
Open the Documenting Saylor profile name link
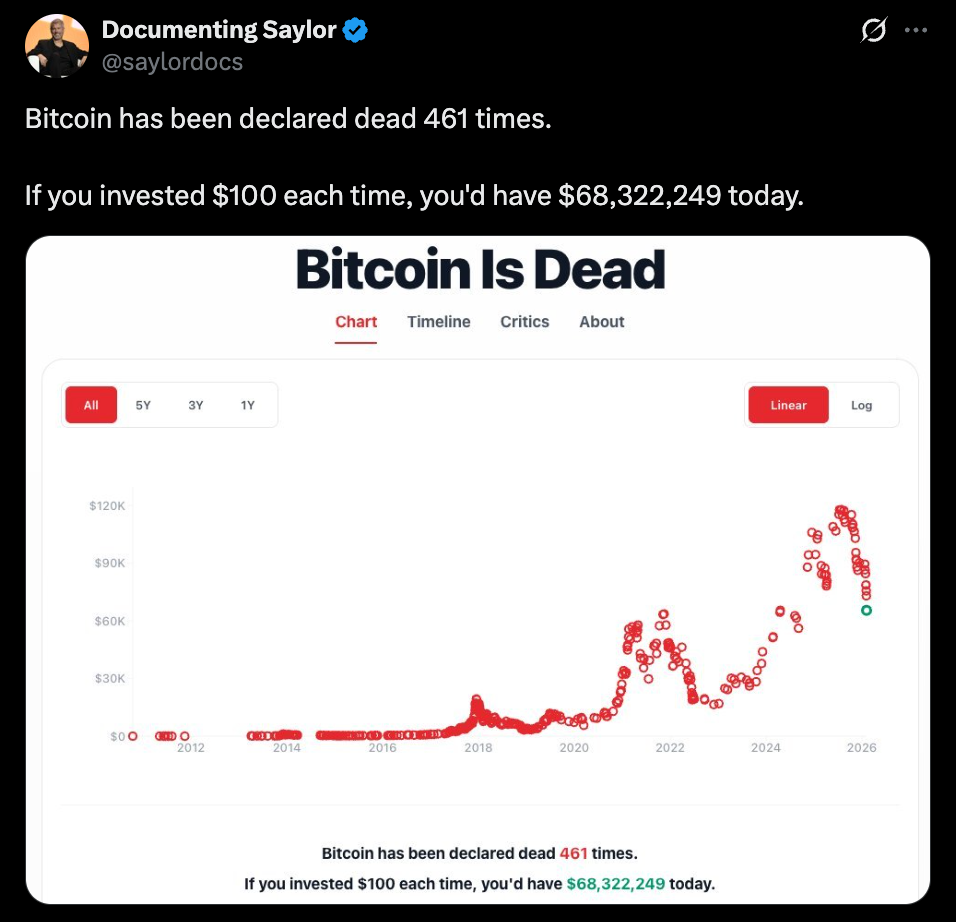[219, 31]
